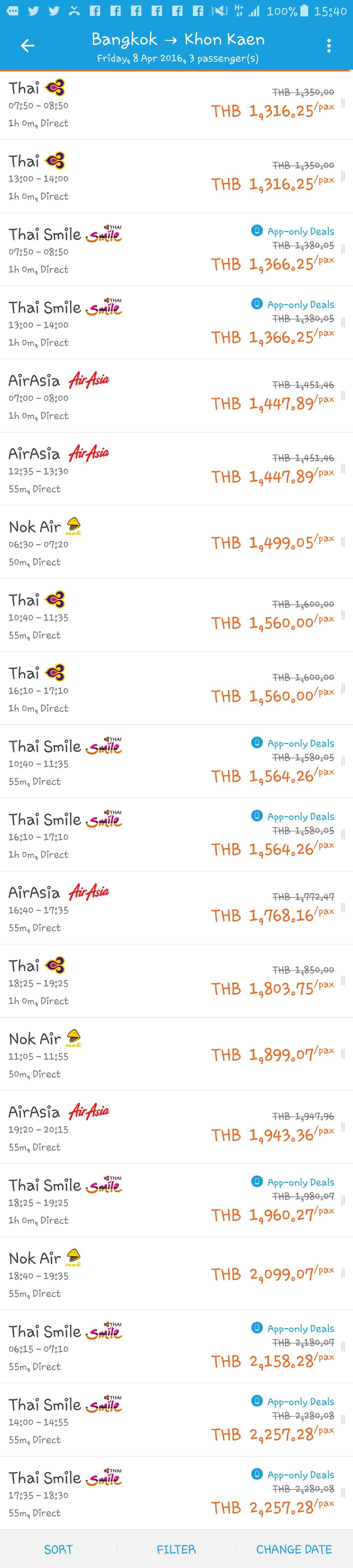Open the SORT options

58,1549
